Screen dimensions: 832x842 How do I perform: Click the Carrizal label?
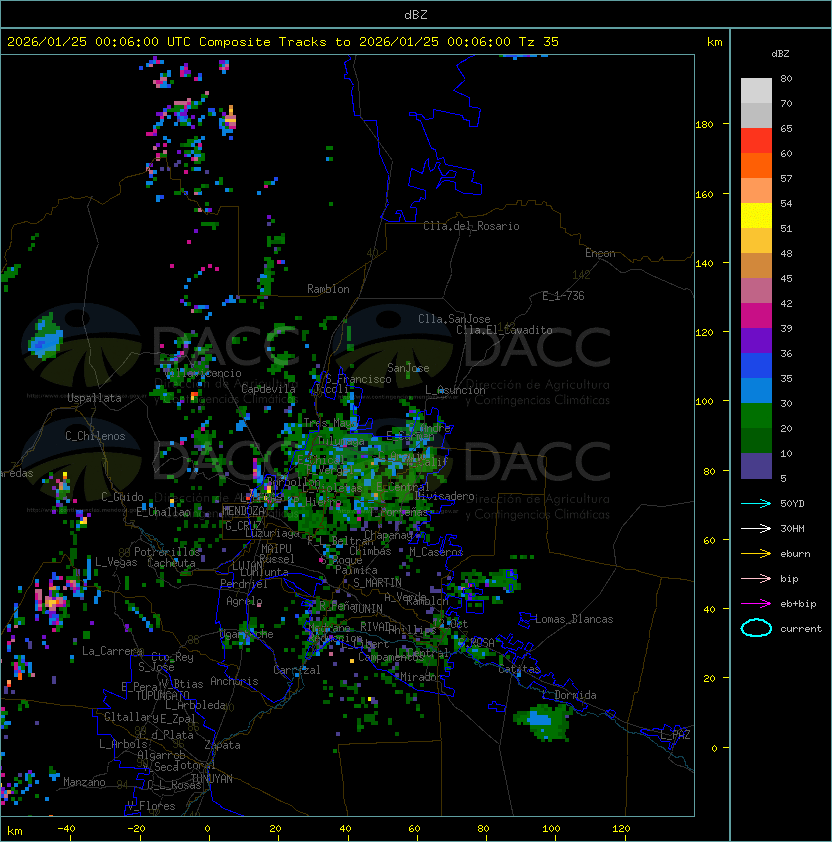pyautogui.click(x=297, y=670)
